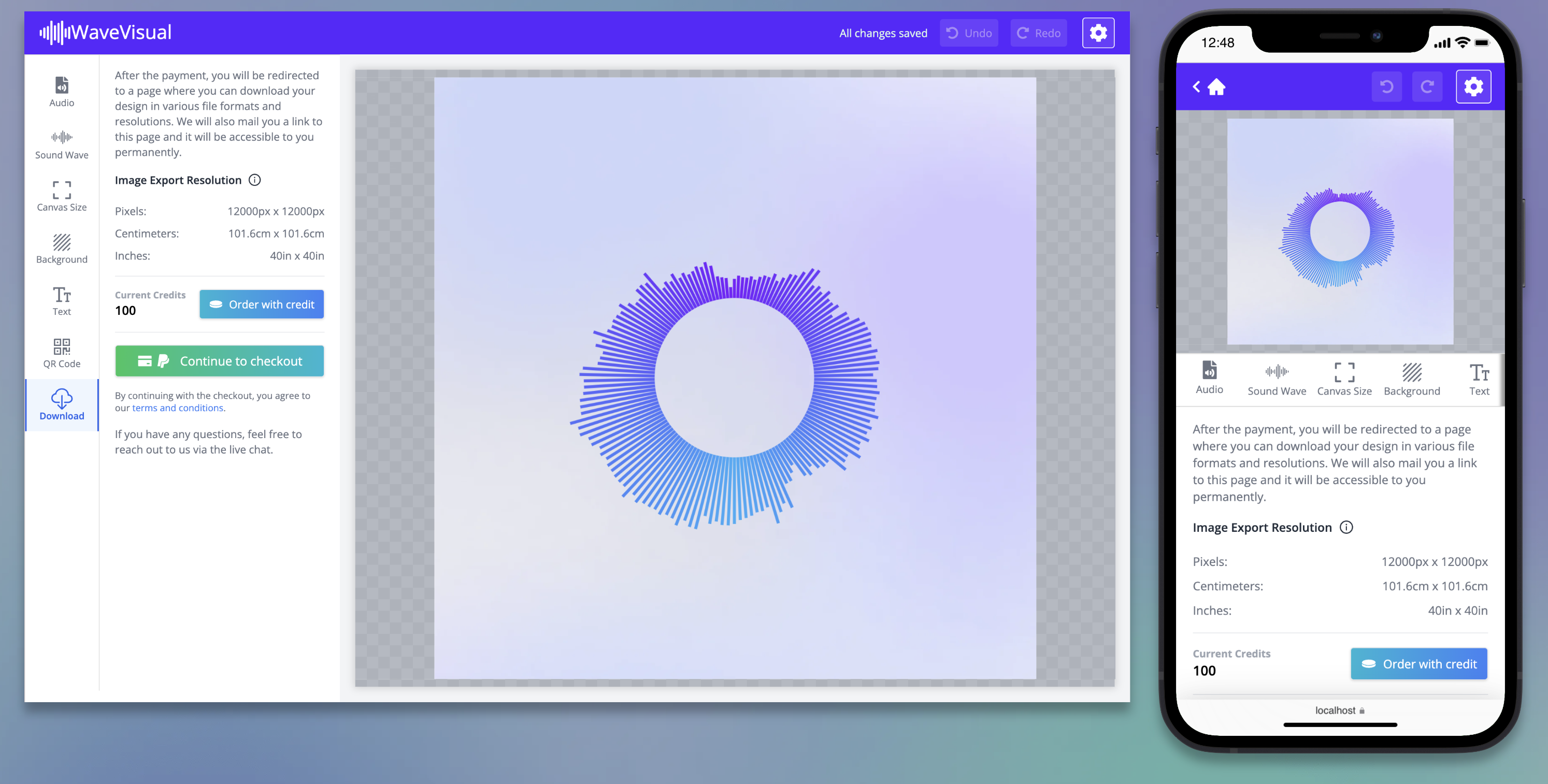Screen dimensions: 1548x784
Task: Click the desktop settings gear icon
Action: 1097,33
